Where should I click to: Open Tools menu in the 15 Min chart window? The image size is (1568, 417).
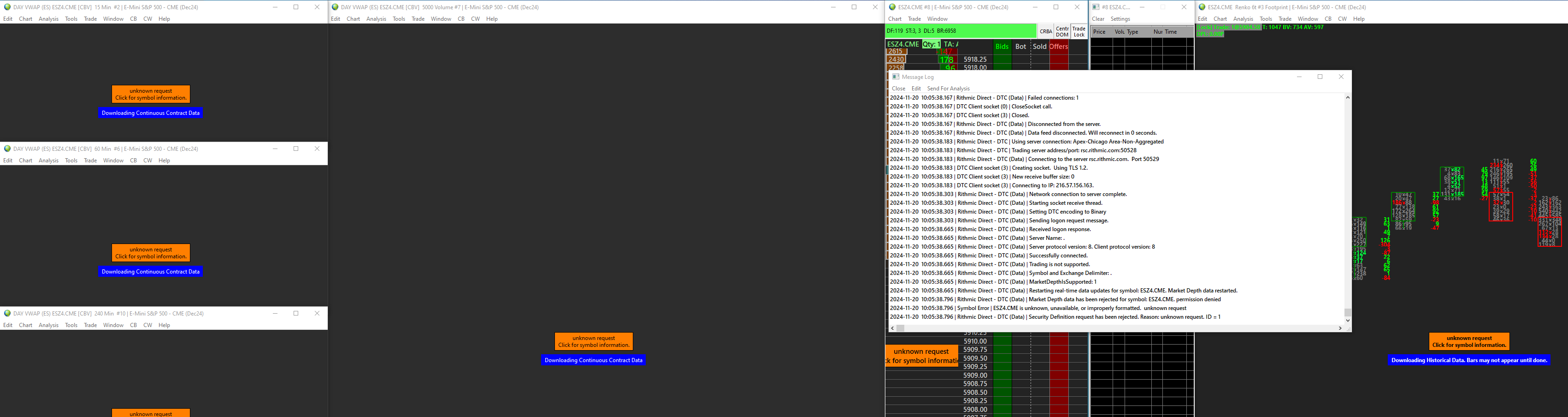(71, 19)
